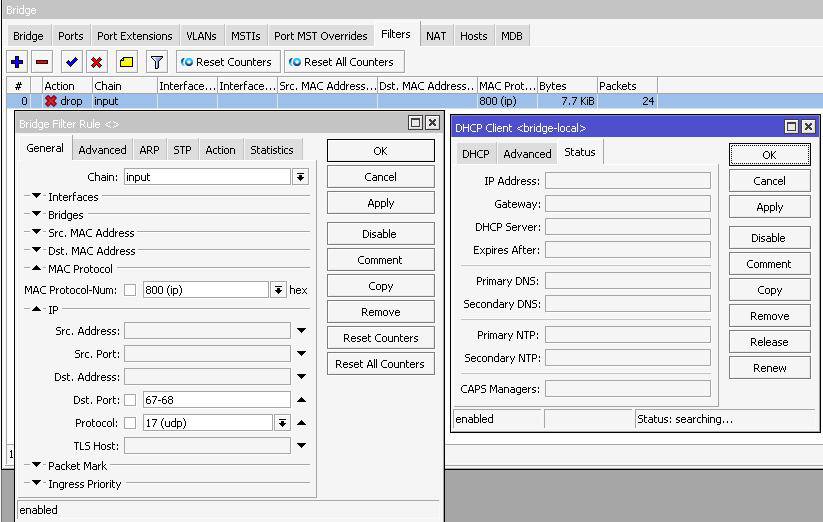Maximize the DHCP Client window
Image resolution: width=823 pixels, height=522 pixels.
[792, 126]
